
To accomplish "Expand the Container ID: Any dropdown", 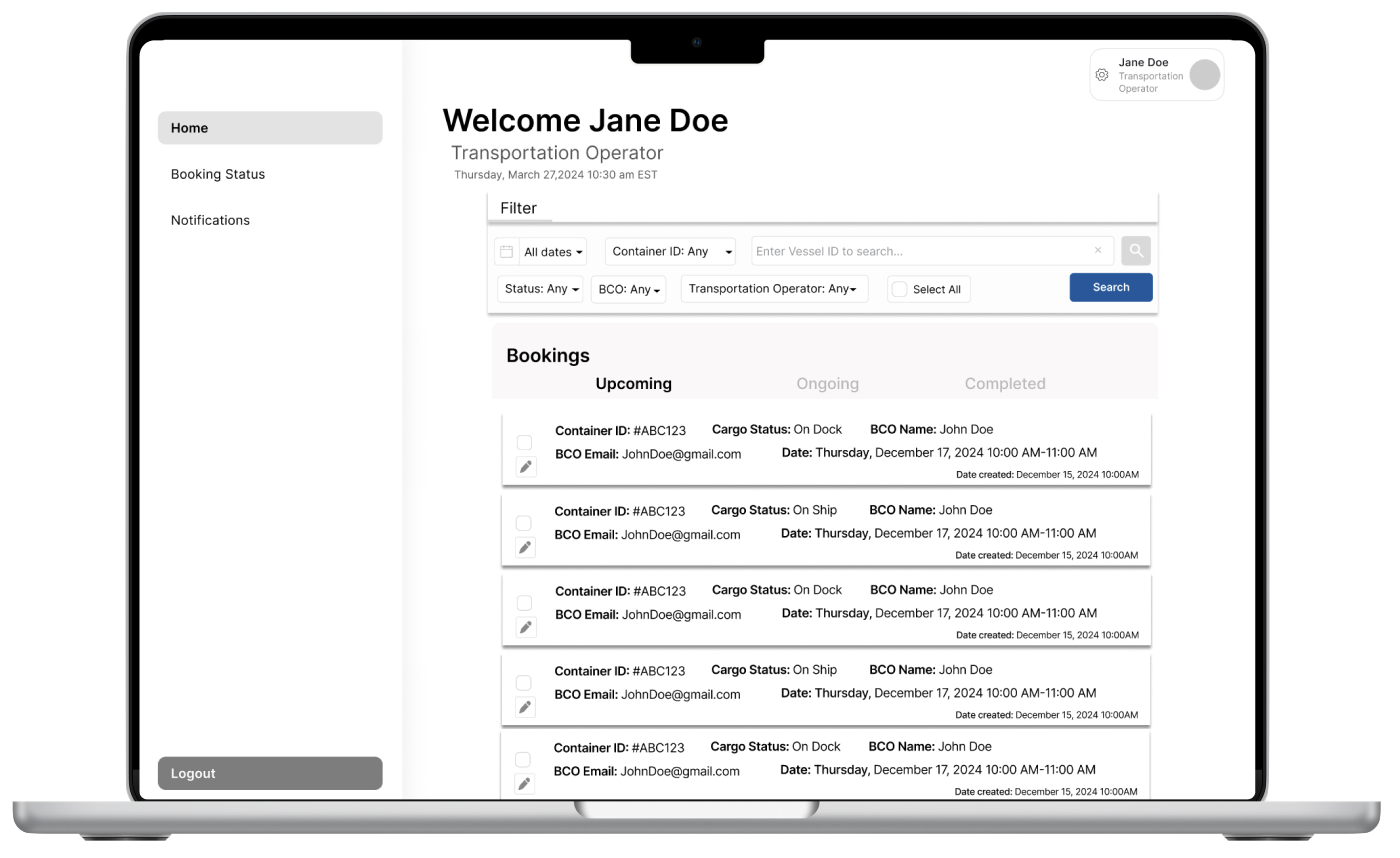I will [x=670, y=252].
